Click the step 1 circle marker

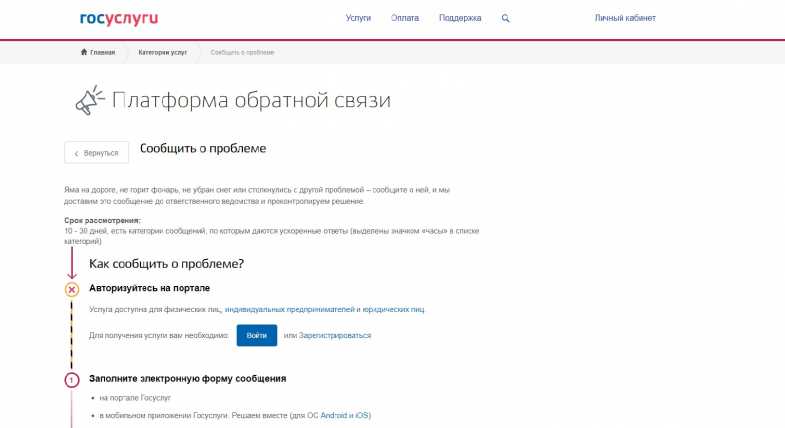click(72, 380)
